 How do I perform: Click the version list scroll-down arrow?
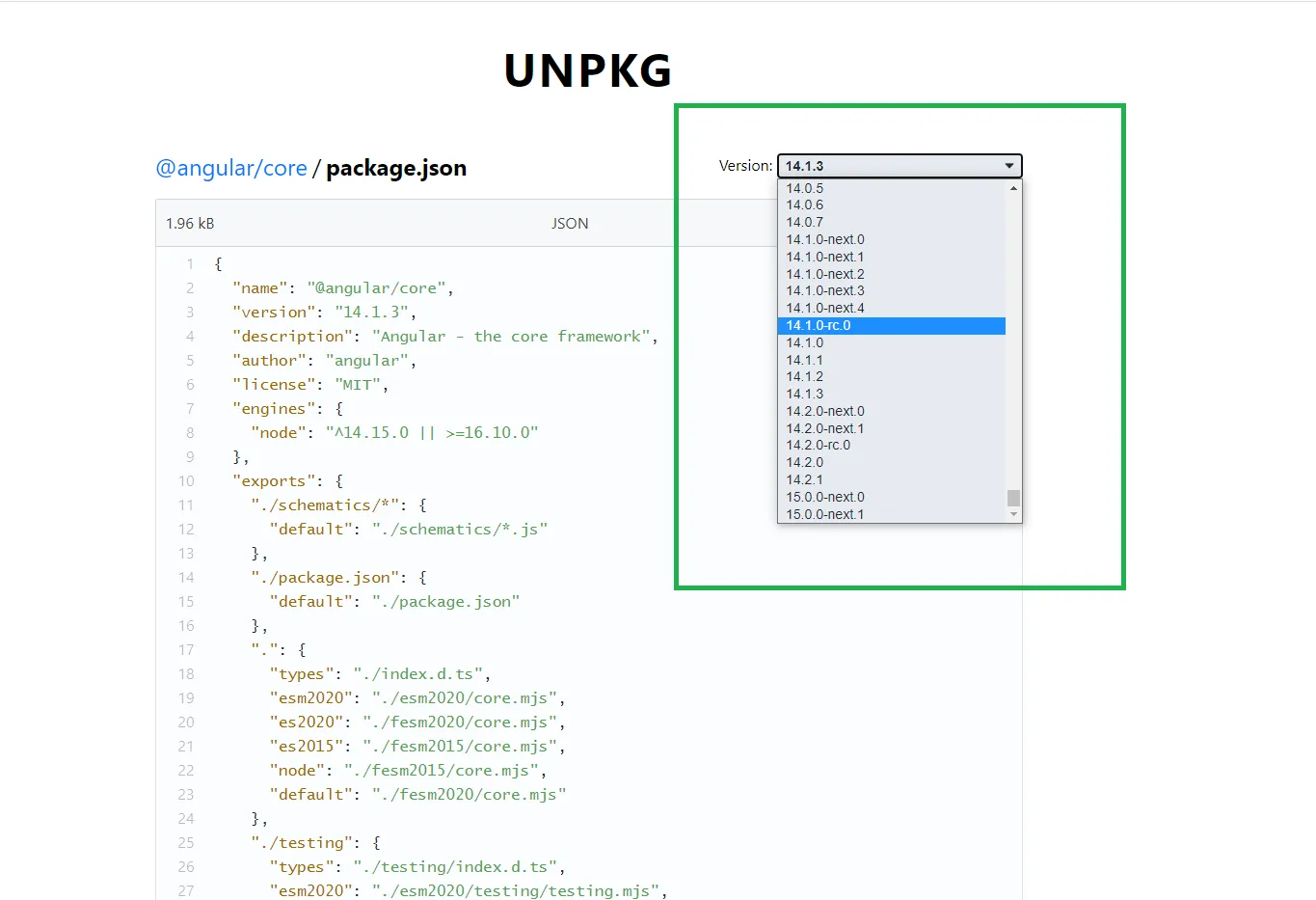coord(1013,514)
